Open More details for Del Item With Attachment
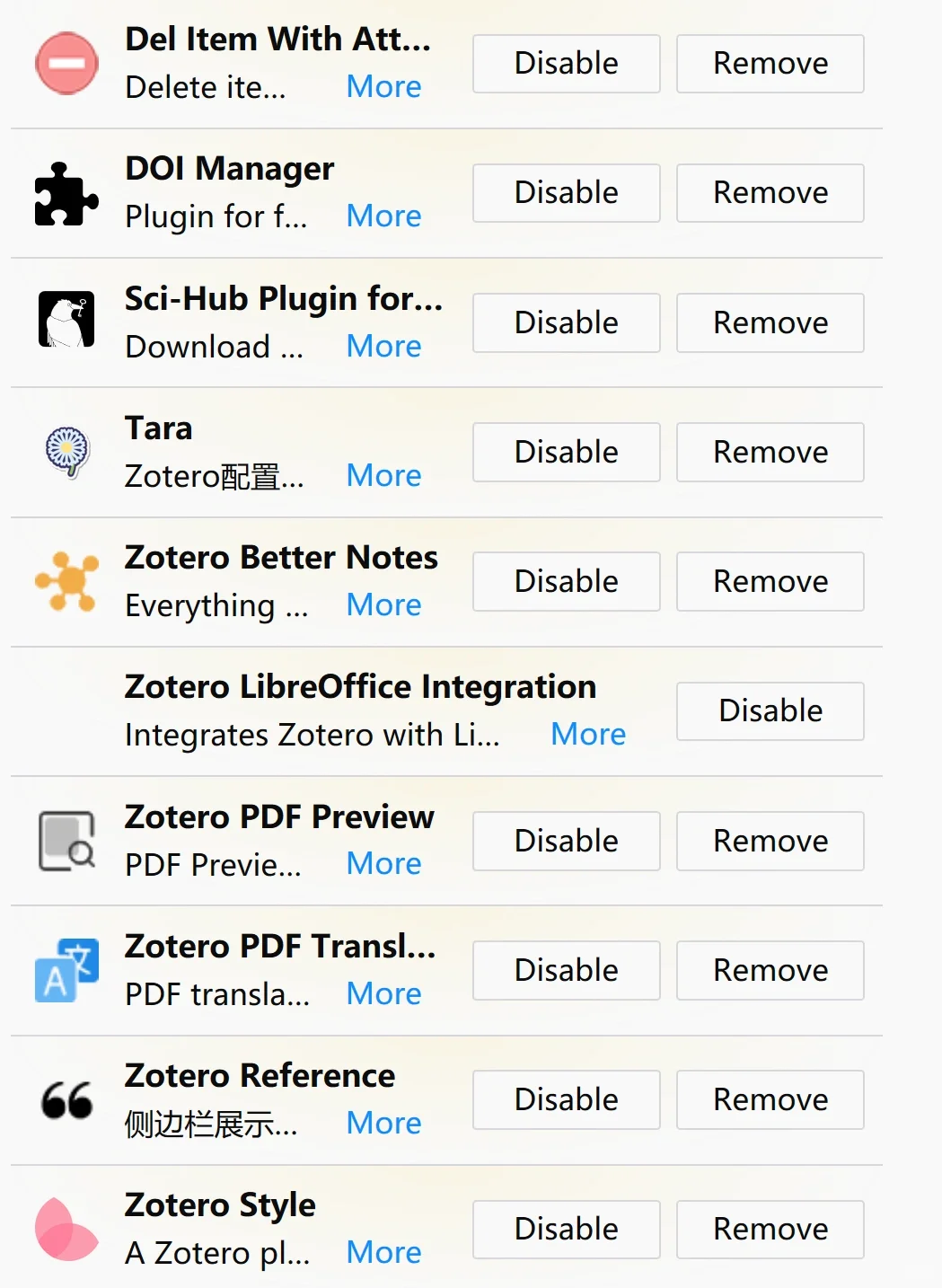This screenshot has width=942, height=1288. 383,87
